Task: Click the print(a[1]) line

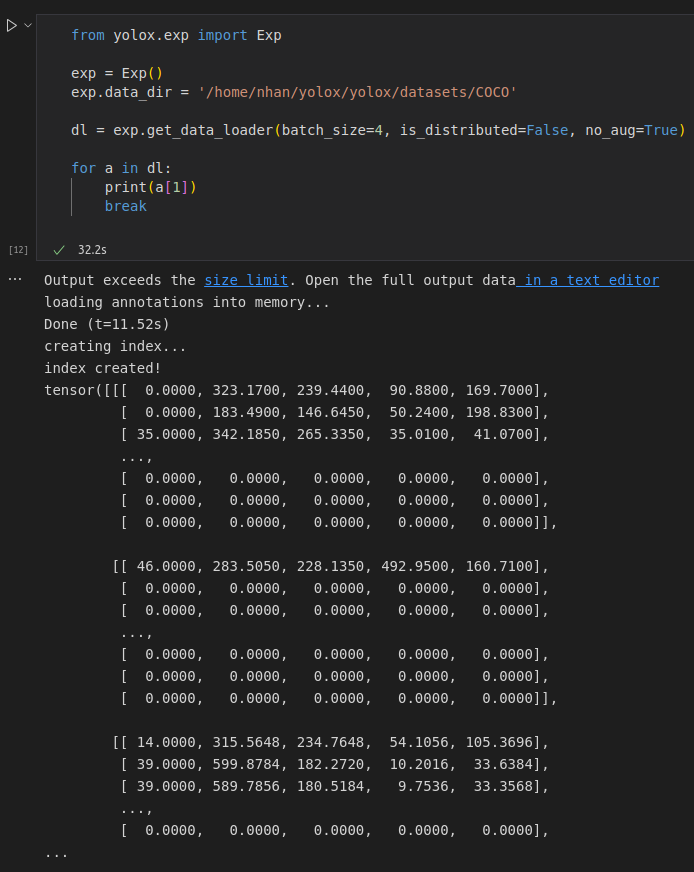Action: point(148,187)
